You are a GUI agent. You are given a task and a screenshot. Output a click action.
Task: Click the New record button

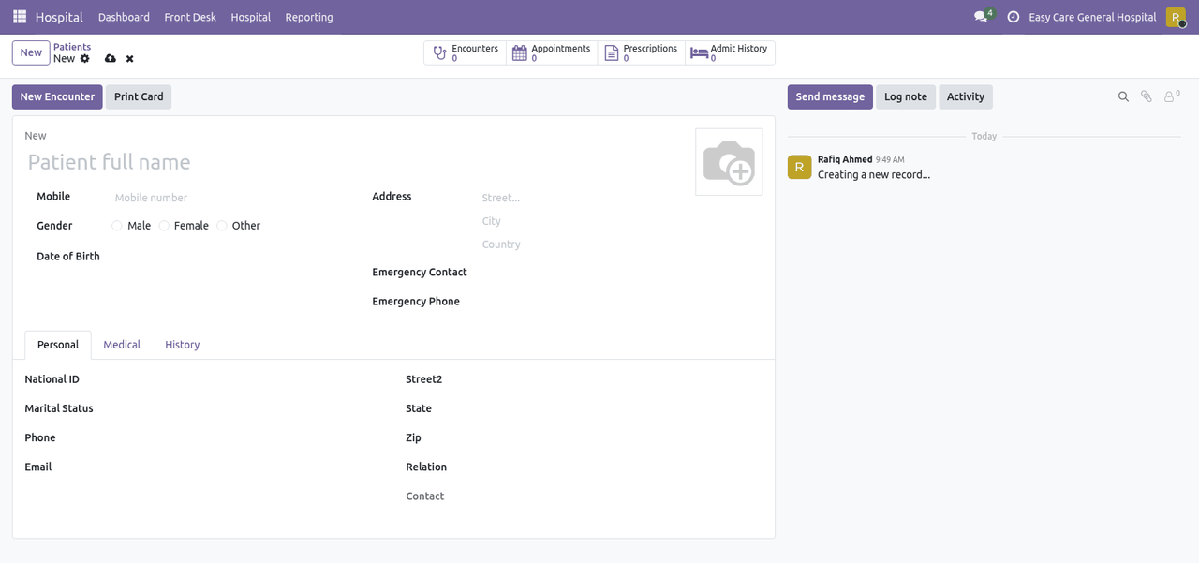tap(31, 53)
